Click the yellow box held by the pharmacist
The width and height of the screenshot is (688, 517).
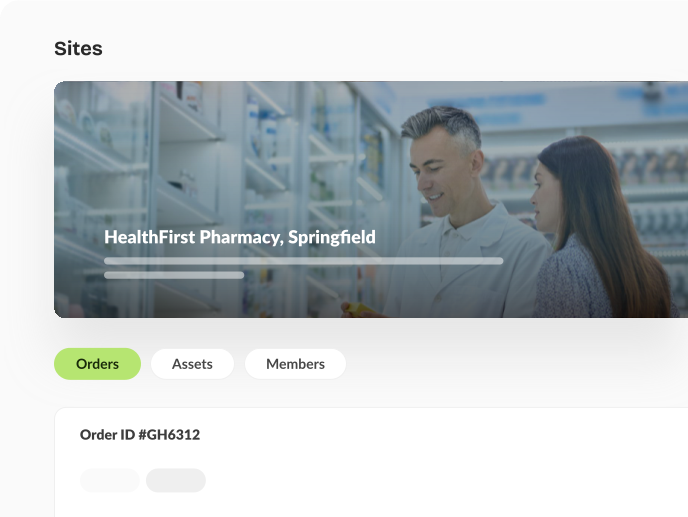click(360, 309)
